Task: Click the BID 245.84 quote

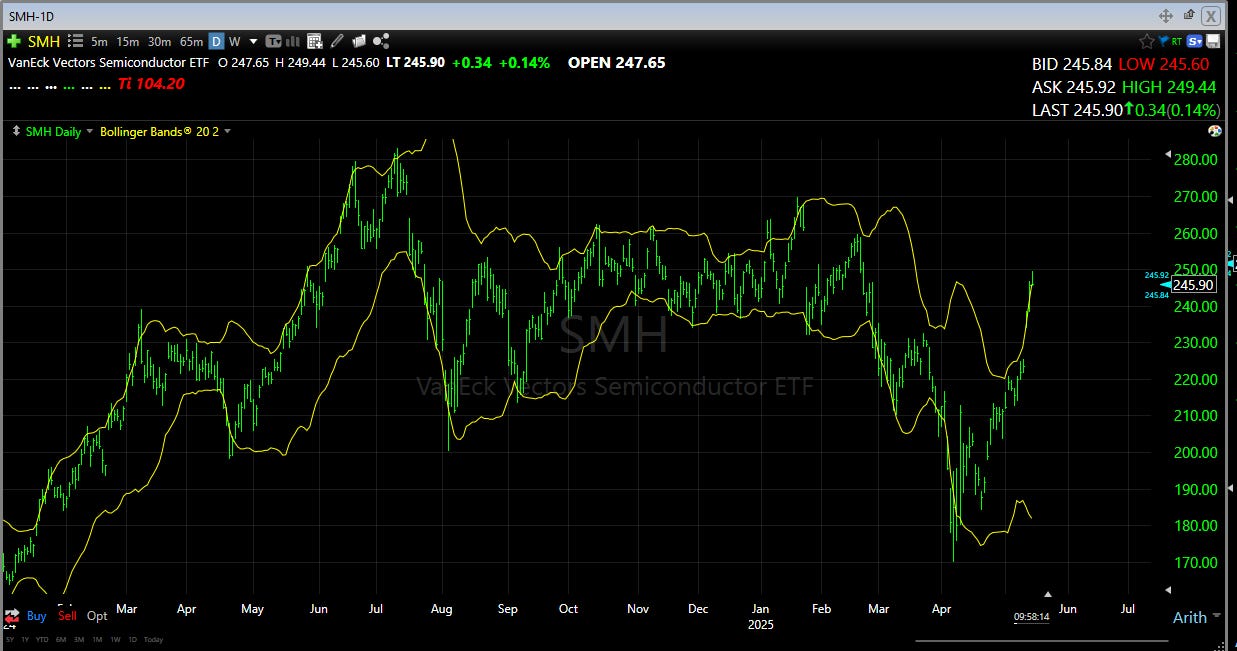Action: point(1071,63)
